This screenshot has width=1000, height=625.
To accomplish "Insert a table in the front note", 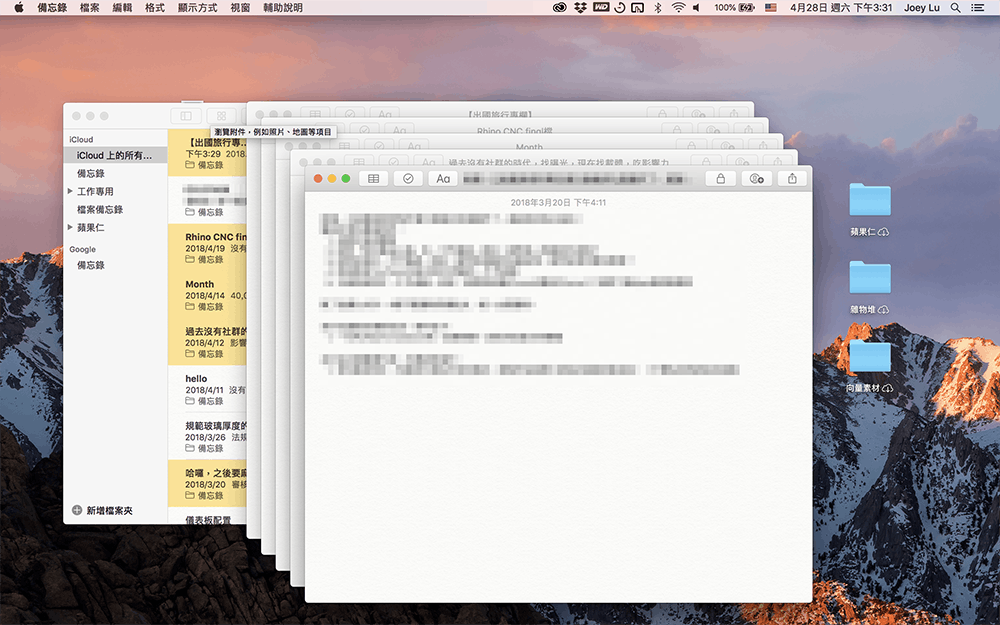I will (x=373, y=178).
